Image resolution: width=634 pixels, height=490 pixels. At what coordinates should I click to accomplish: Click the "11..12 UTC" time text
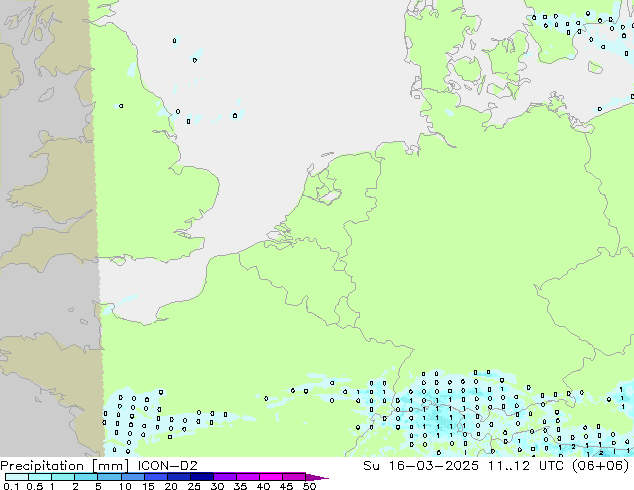[526, 466]
